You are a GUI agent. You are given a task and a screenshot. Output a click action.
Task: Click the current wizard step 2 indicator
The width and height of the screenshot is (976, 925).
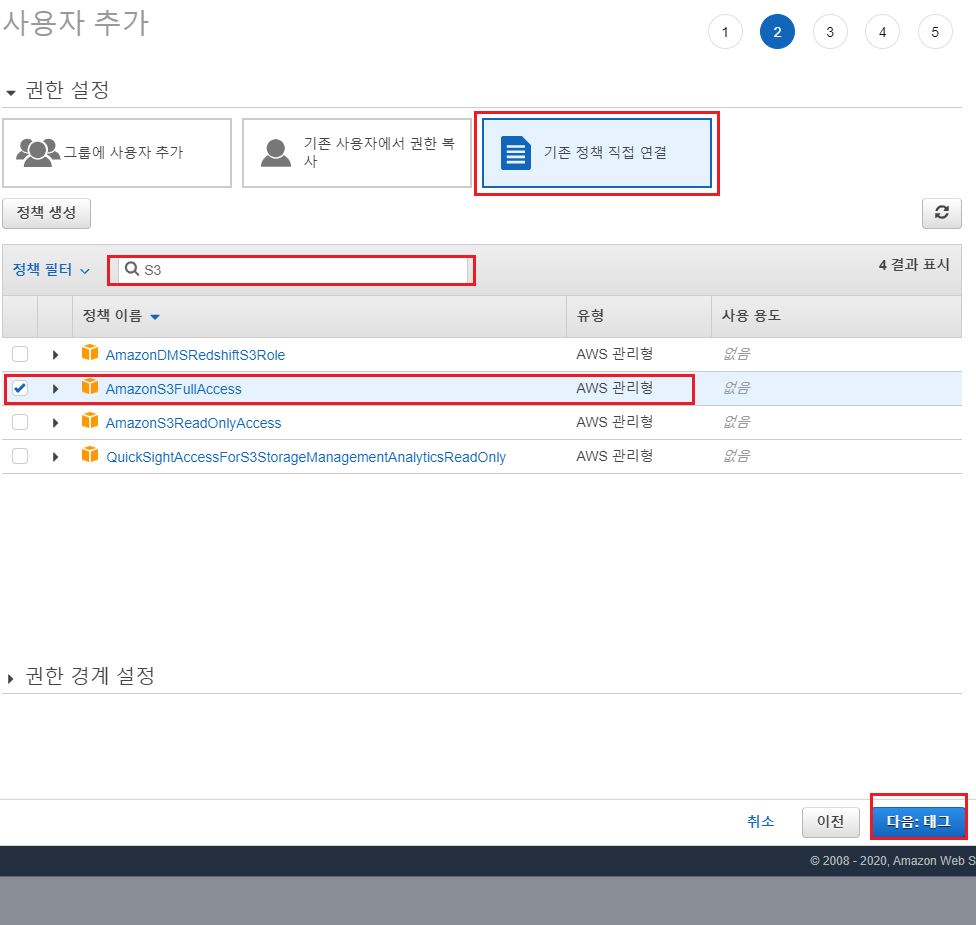(x=777, y=32)
